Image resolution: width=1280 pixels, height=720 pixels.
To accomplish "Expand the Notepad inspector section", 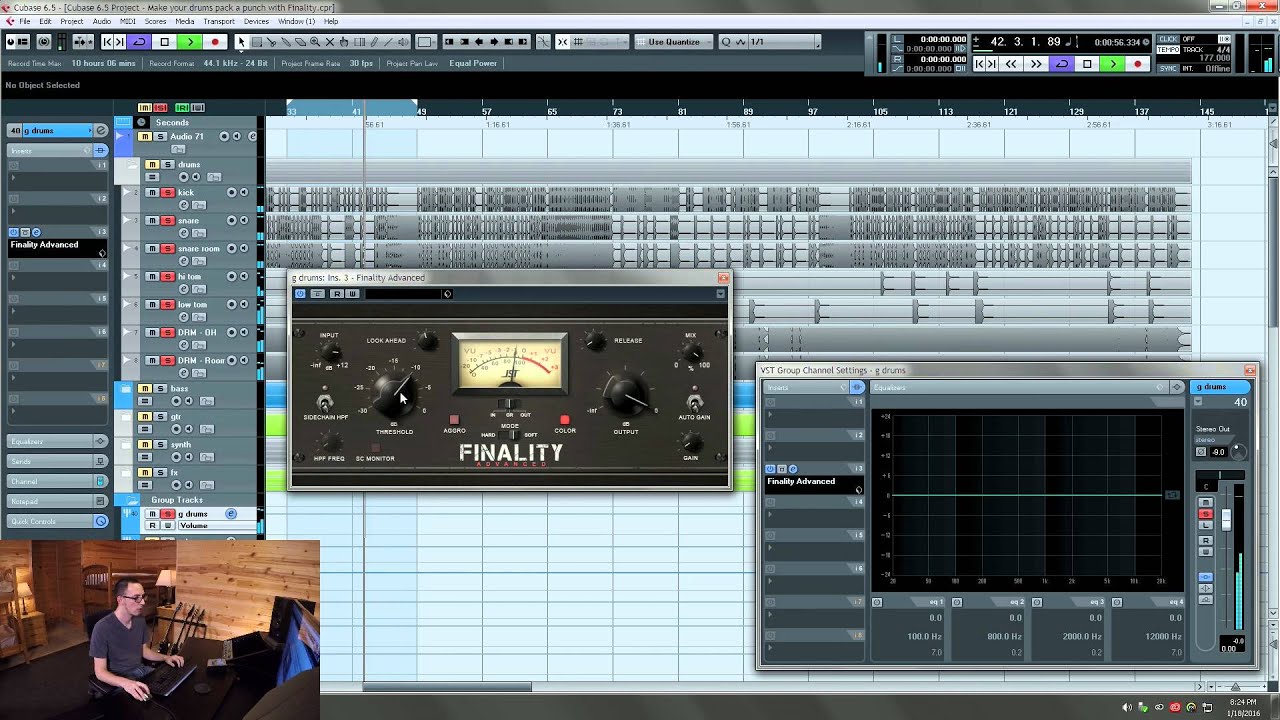I will pyautogui.click(x=58, y=501).
